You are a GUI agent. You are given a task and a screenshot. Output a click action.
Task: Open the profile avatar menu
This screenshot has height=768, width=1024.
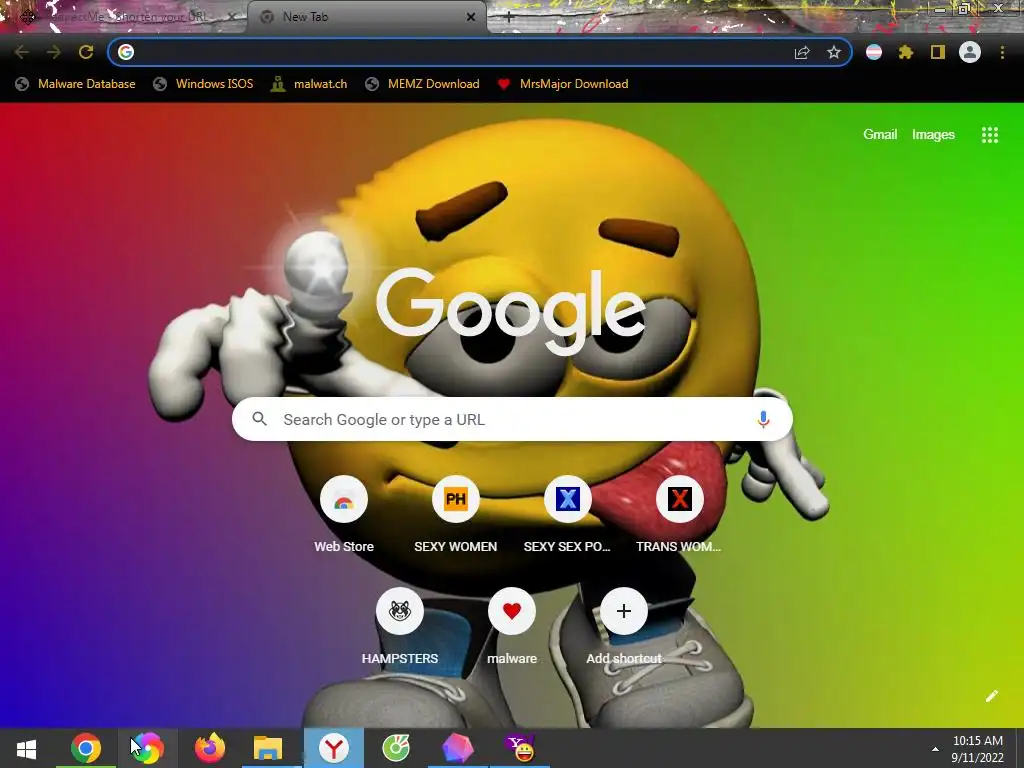970,52
